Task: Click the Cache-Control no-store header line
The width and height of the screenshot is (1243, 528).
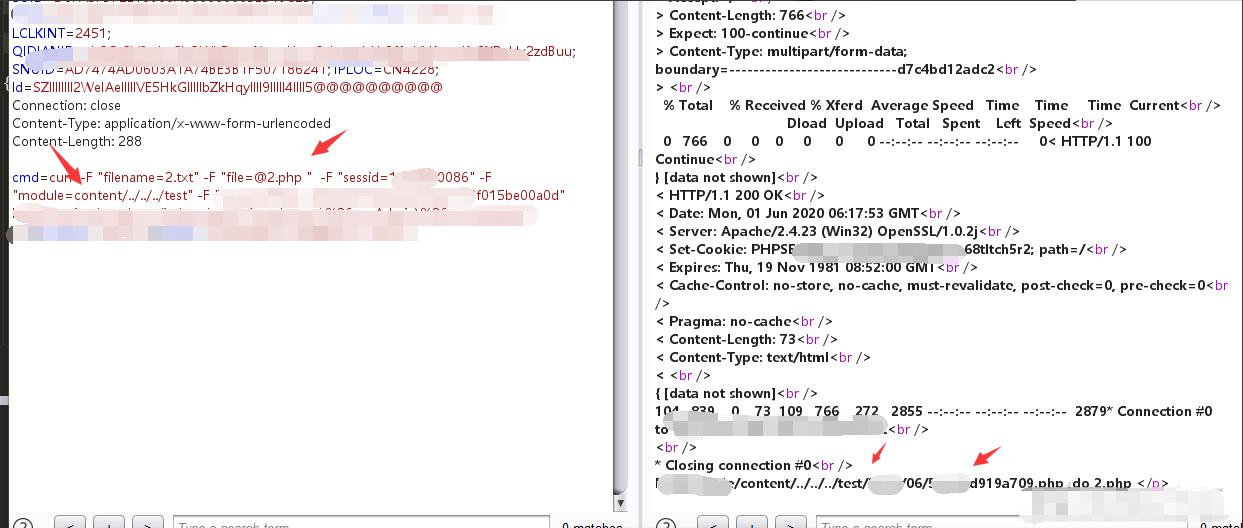Action: pyautogui.click(x=942, y=285)
